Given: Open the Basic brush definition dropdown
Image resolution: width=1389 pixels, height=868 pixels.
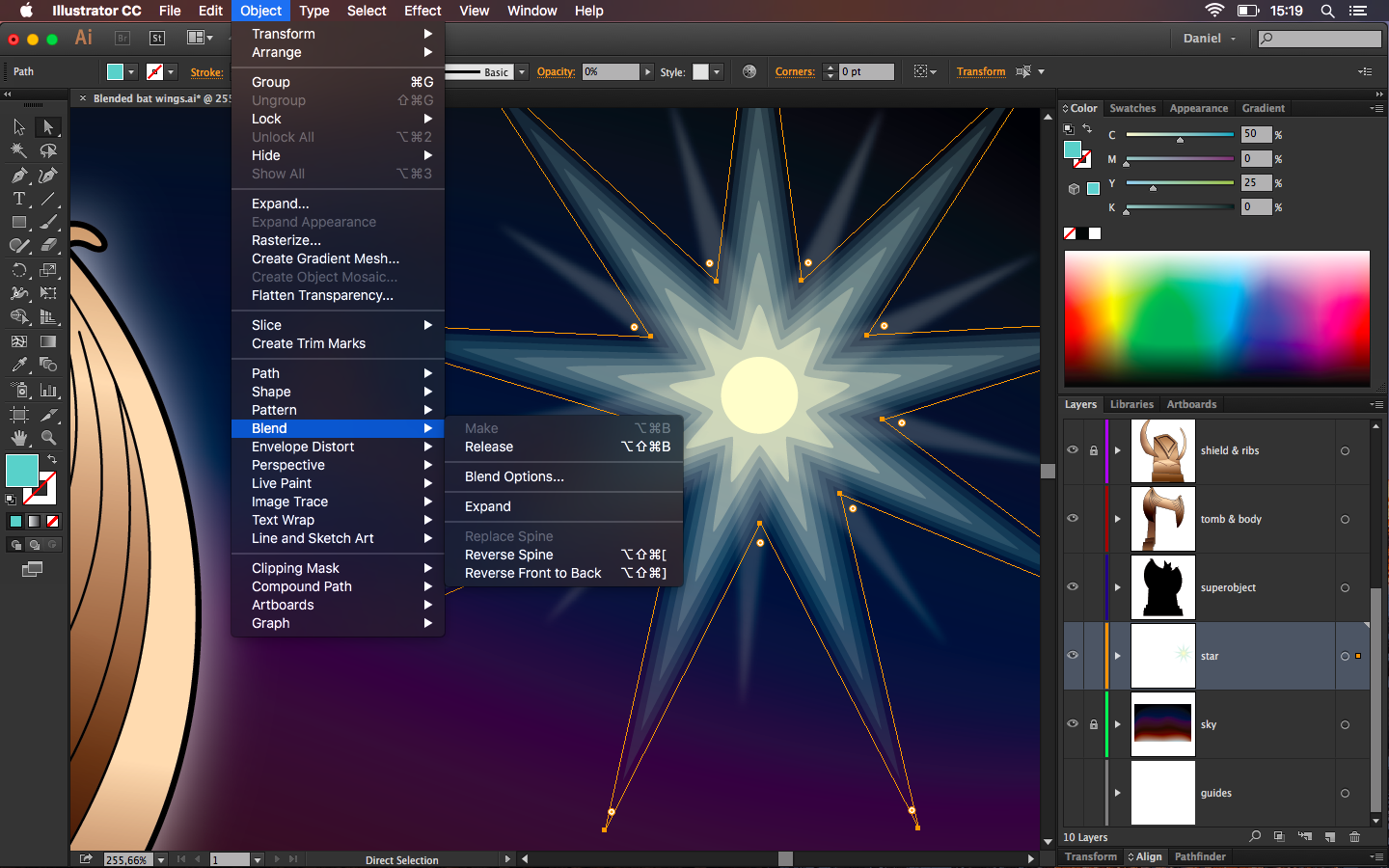Looking at the screenshot, I should (x=522, y=72).
